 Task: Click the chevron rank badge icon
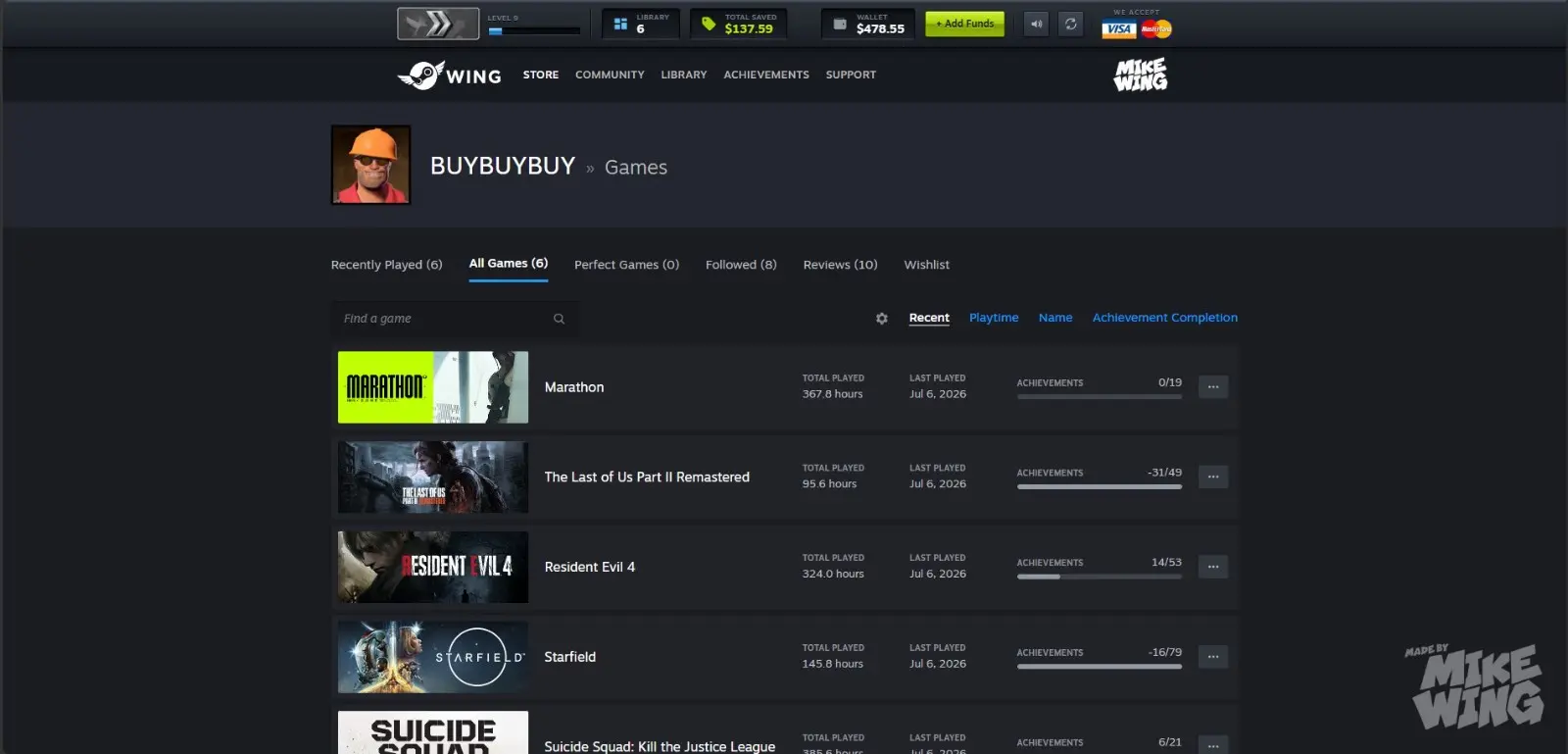click(x=438, y=24)
